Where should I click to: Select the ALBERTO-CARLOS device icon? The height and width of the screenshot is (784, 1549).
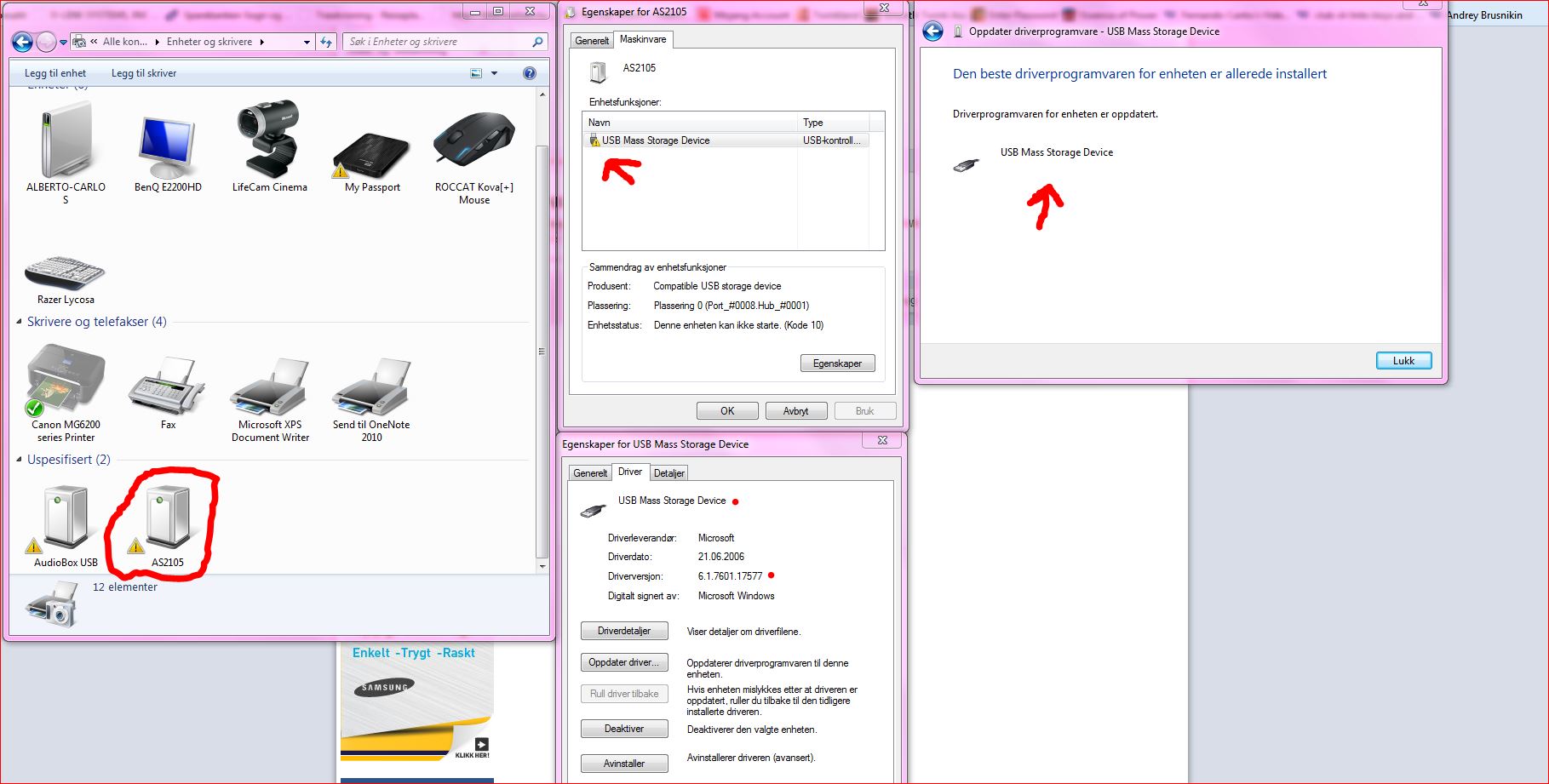pos(66,140)
